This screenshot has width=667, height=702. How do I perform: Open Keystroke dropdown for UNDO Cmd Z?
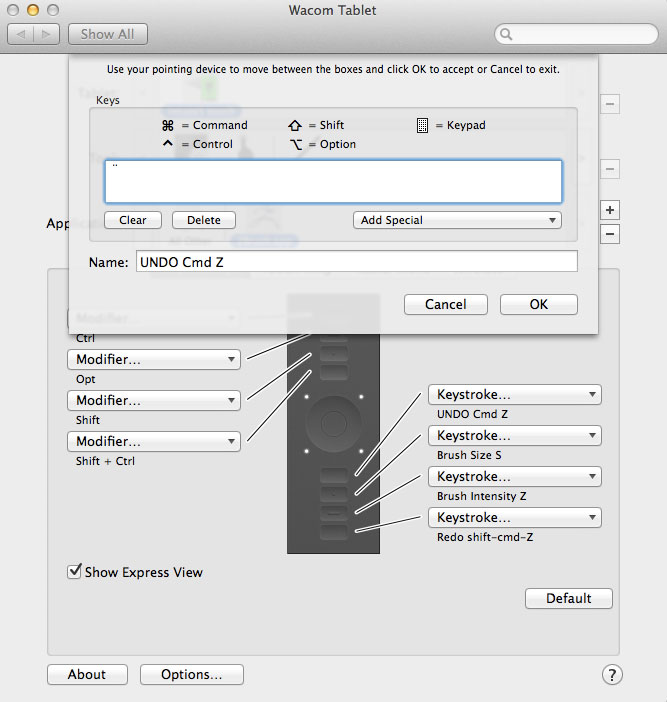(x=514, y=394)
